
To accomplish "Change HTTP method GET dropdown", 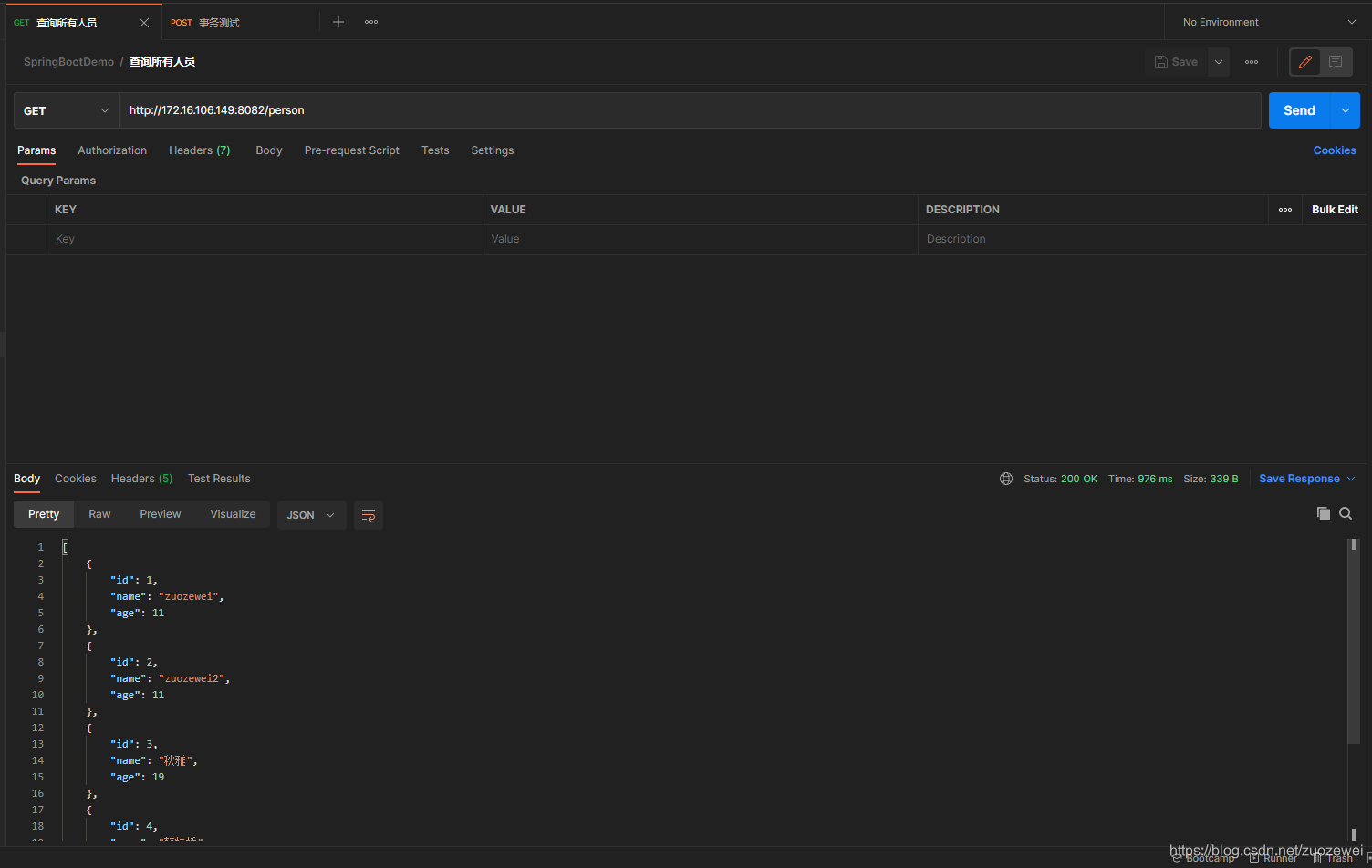I will (66, 110).
